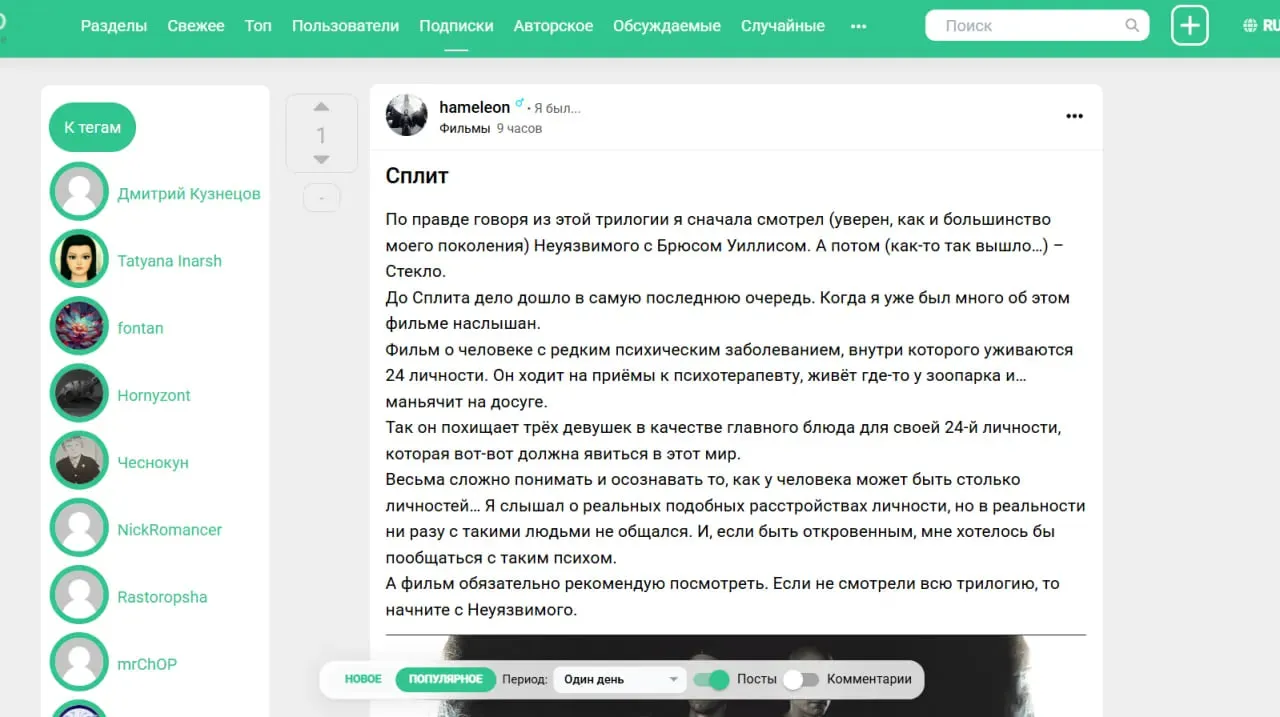Click the minus button under vote counter
The image size is (1280, 717).
[x=321, y=198]
